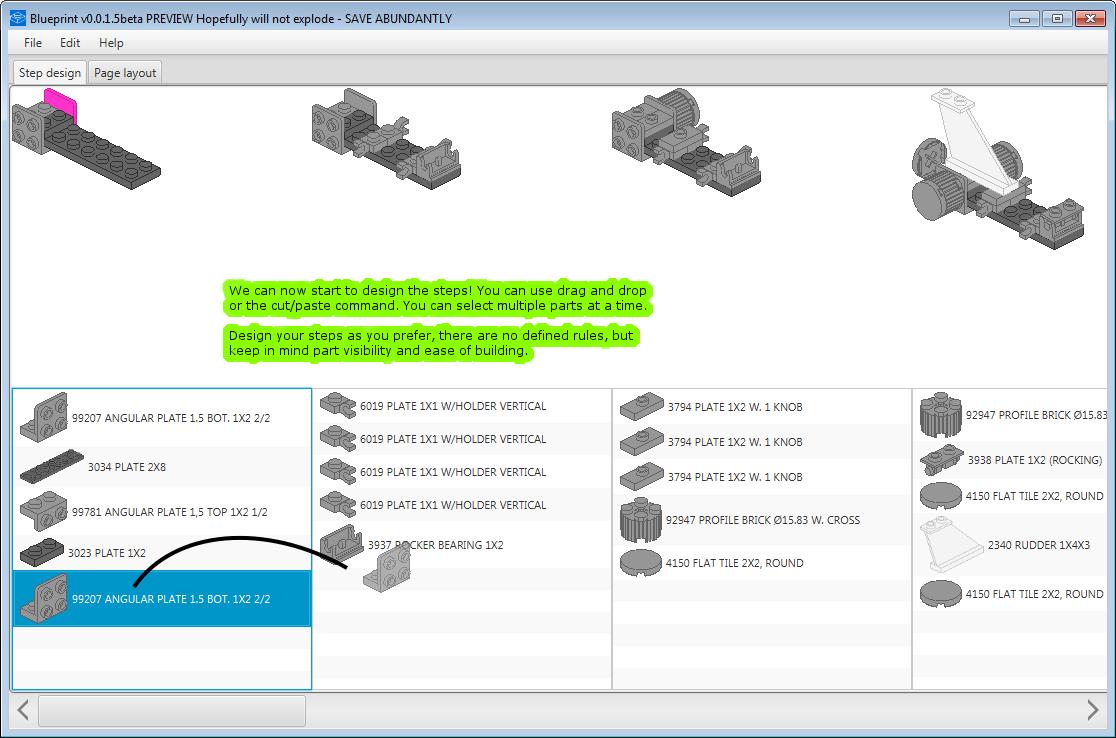Click the horizontal scrollbar right arrow

(x=1092, y=710)
